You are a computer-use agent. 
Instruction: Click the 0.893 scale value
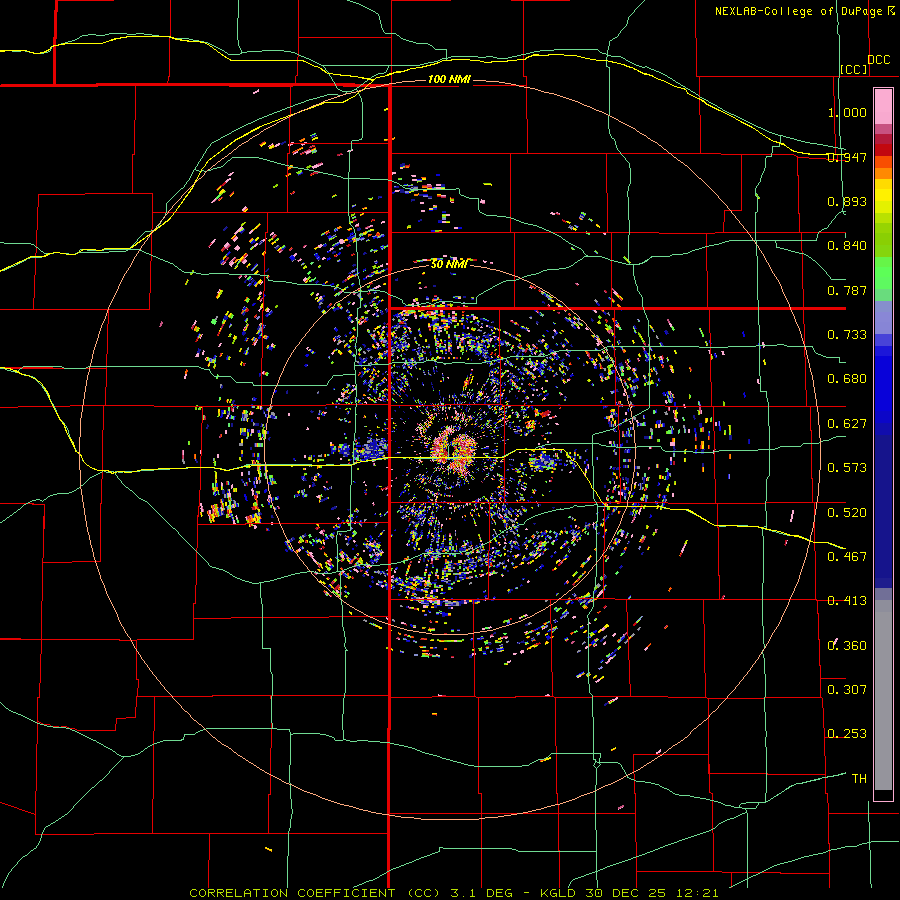[x=847, y=201]
